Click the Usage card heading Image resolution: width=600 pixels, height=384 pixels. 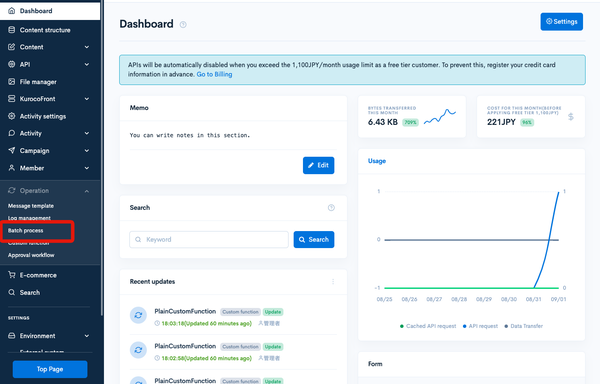pyautogui.click(x=377, y=161)
